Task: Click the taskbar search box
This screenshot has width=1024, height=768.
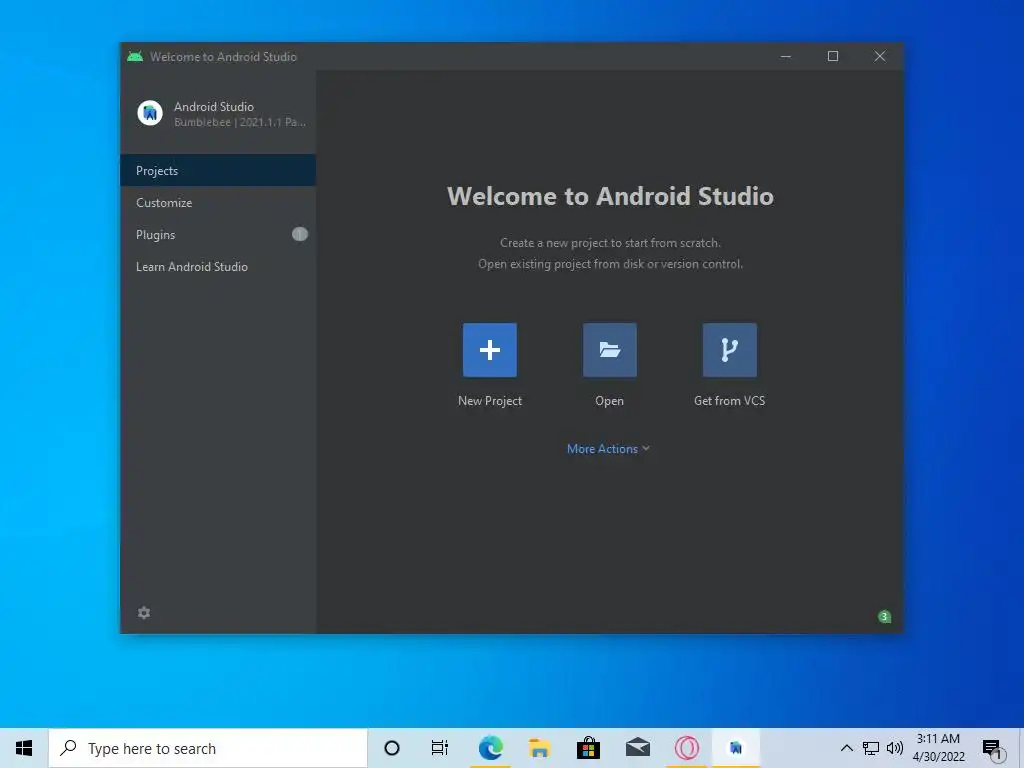Action: pos(208,748)
